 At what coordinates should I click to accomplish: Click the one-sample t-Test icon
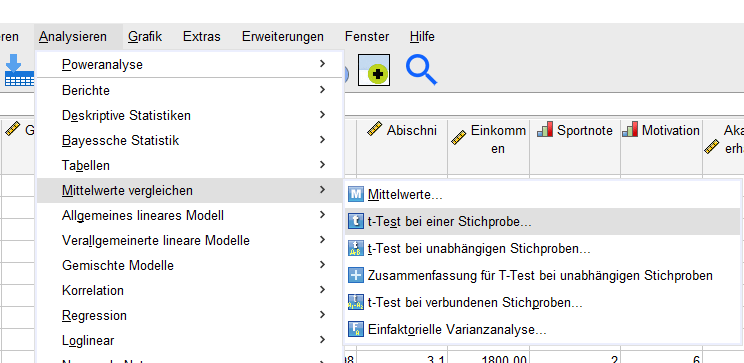point(355,221)
